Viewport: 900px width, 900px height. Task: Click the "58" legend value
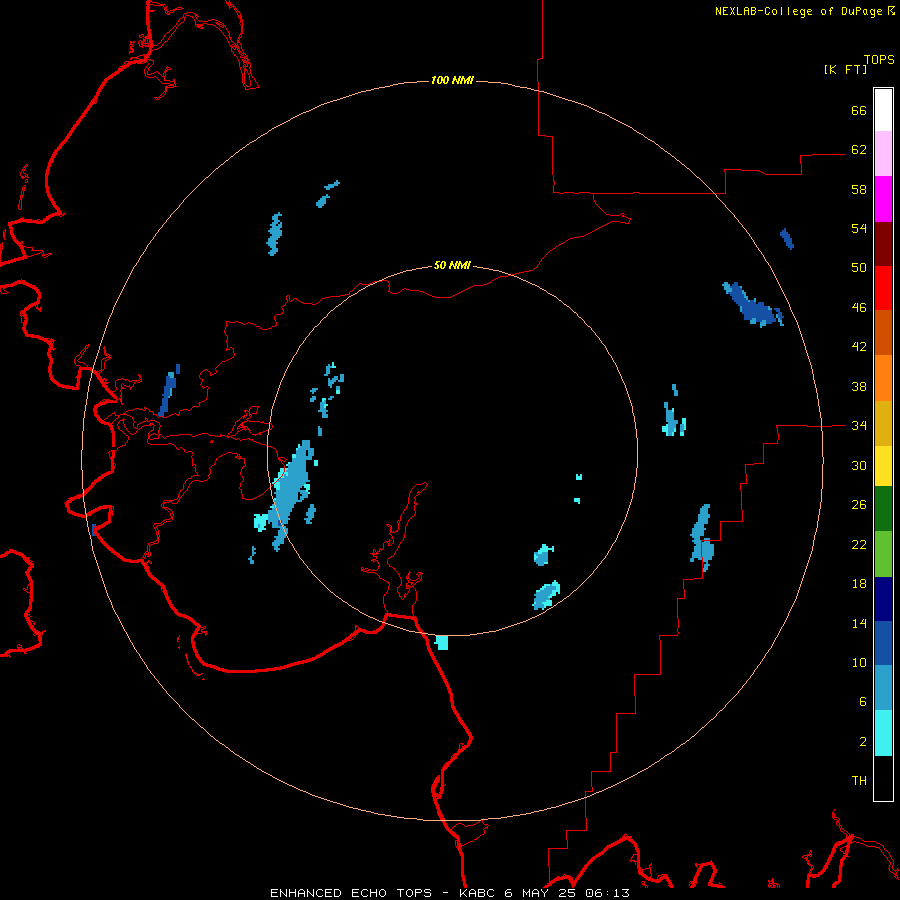[x=859, y=189]
